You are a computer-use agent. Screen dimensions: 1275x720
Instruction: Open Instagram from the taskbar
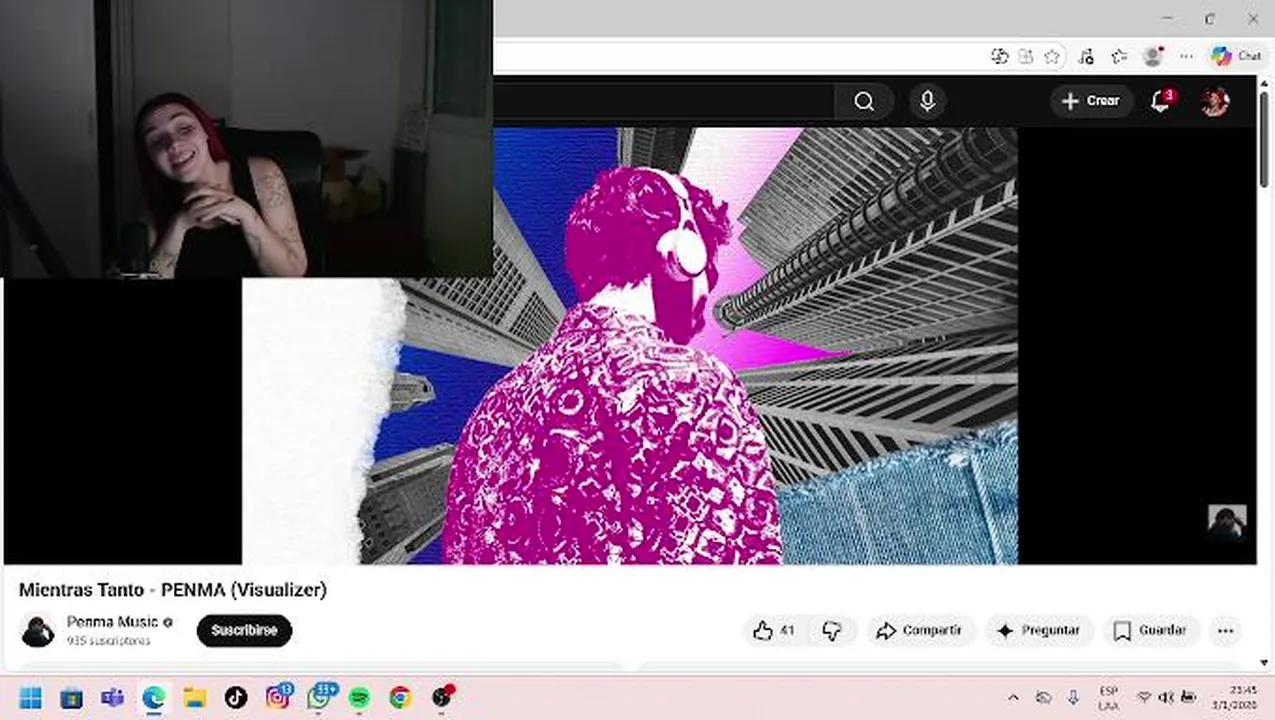click(x=277, y=697)
